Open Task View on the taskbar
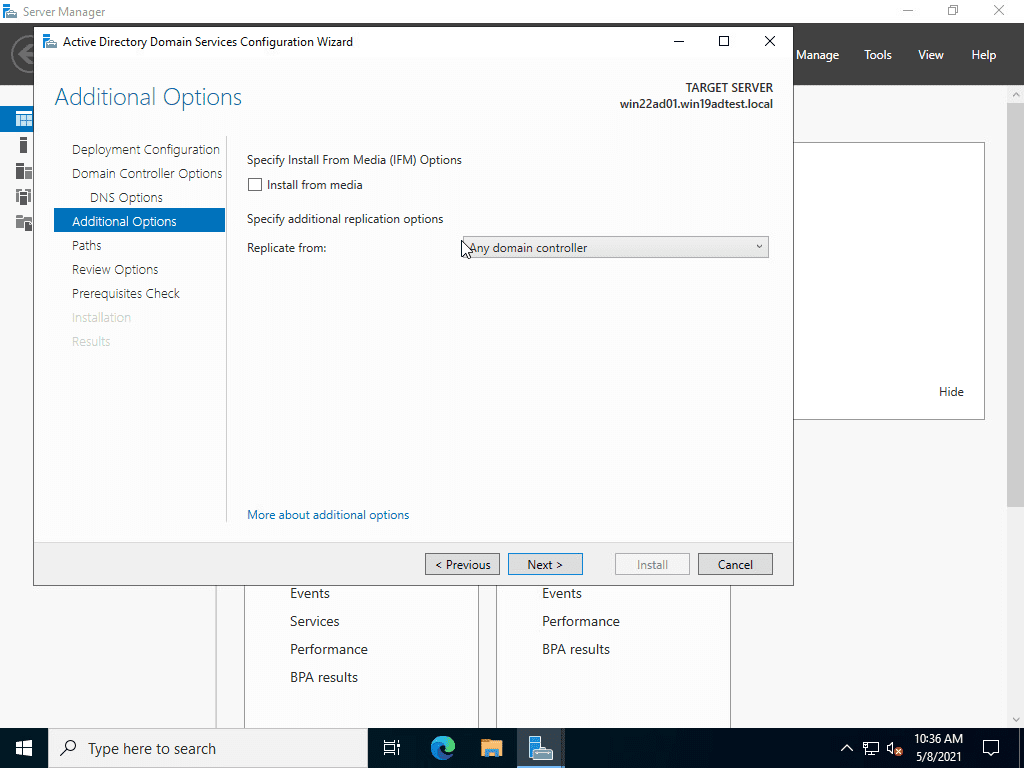Screen dimensions: 1024x768 391,747
